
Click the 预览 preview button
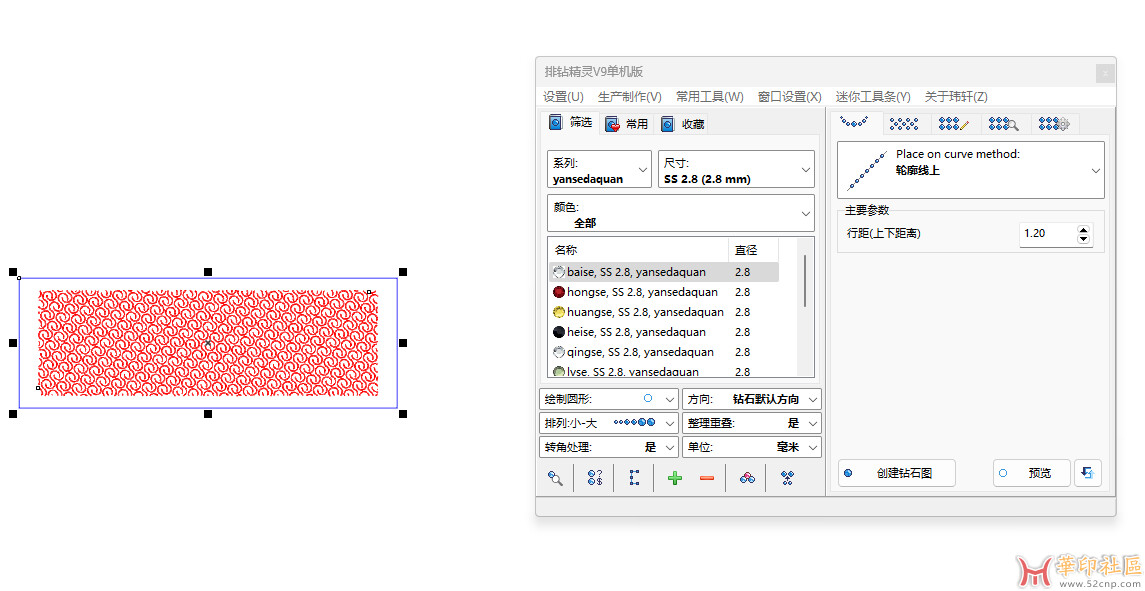(x=1032, y=473)
